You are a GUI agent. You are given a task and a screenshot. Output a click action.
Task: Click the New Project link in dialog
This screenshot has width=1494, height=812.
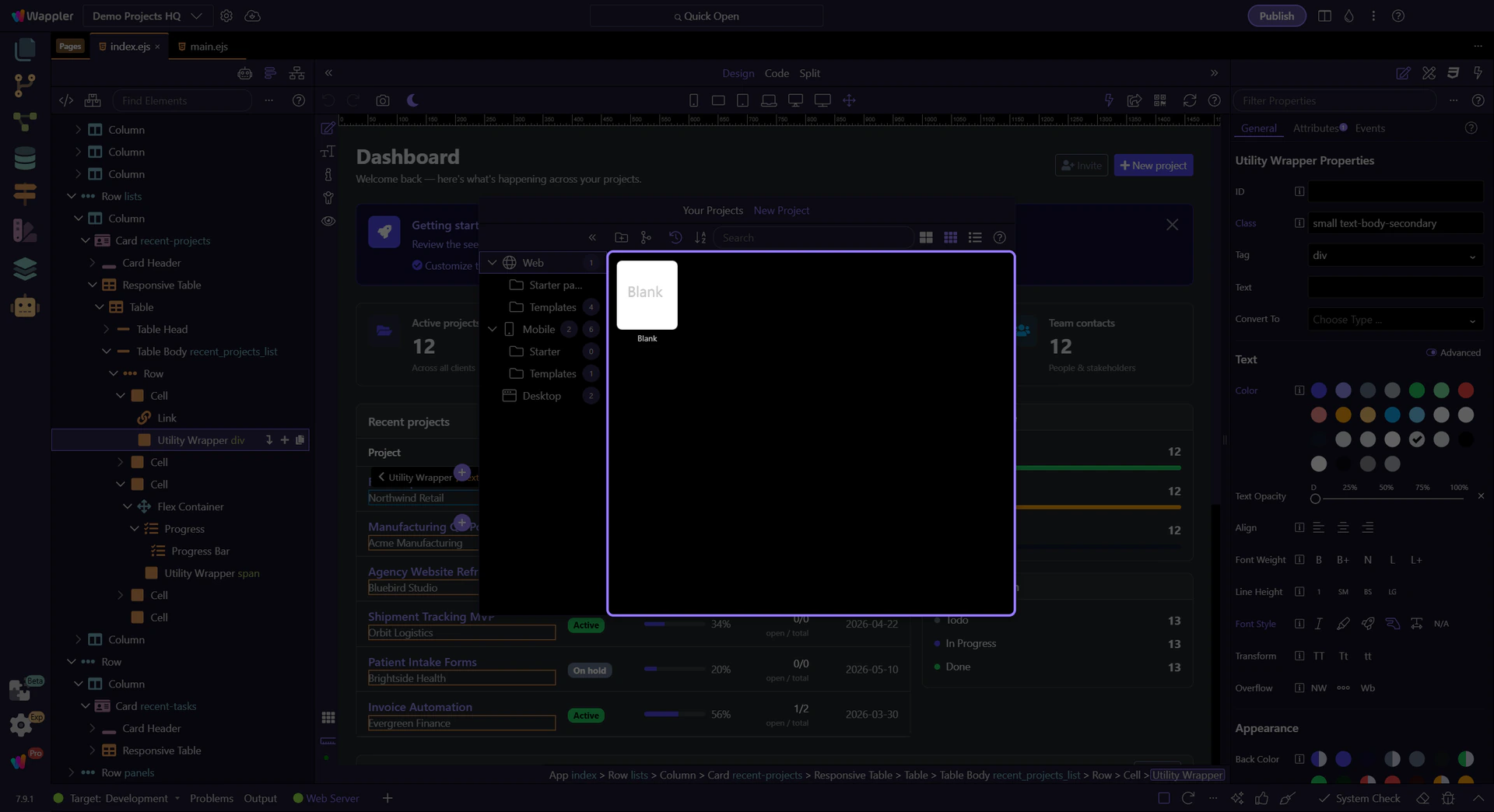tap(781, 211)
